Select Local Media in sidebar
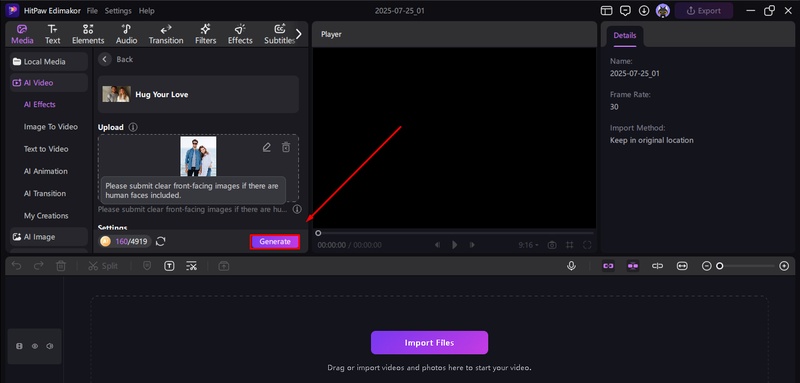The width and height of the screenshot is (800, 383). (49, 62)
